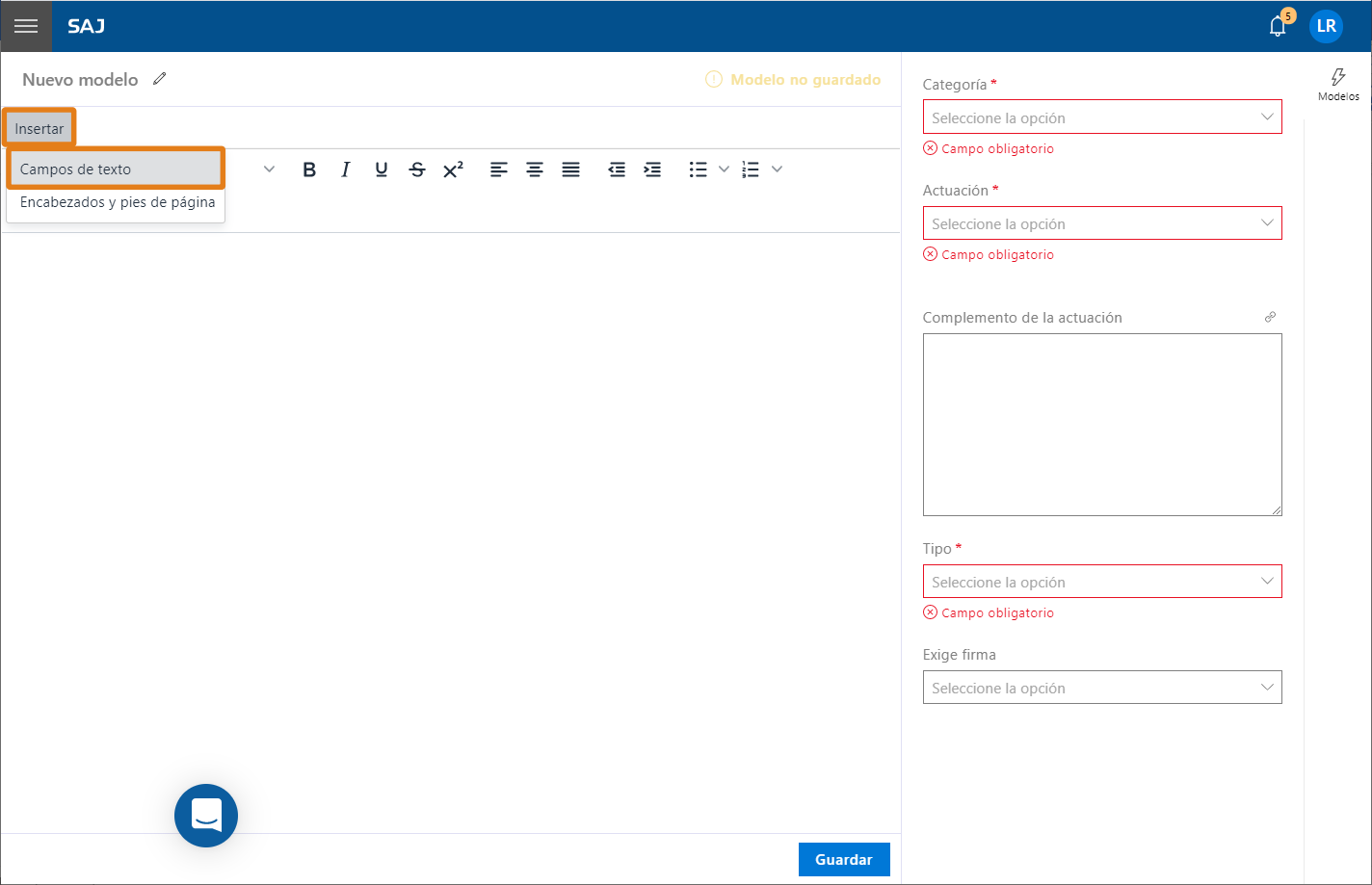Toggle strikethrough formatting
The height and width of the screenshot is (885, 1372).
click(x=417, y=169)
